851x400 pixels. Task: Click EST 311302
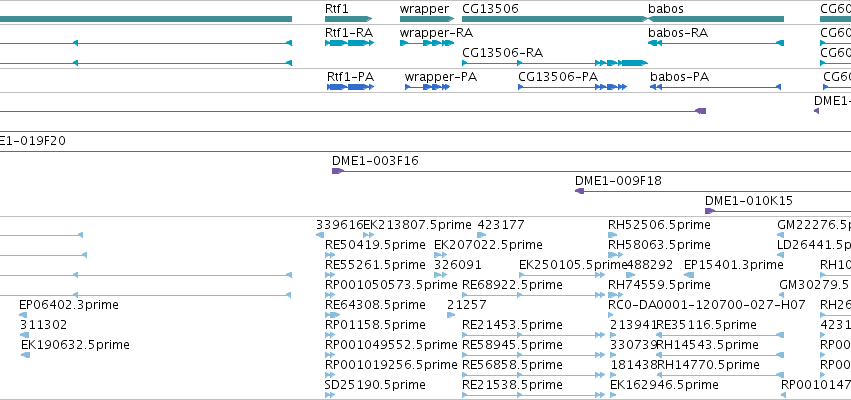pos(43,325)
